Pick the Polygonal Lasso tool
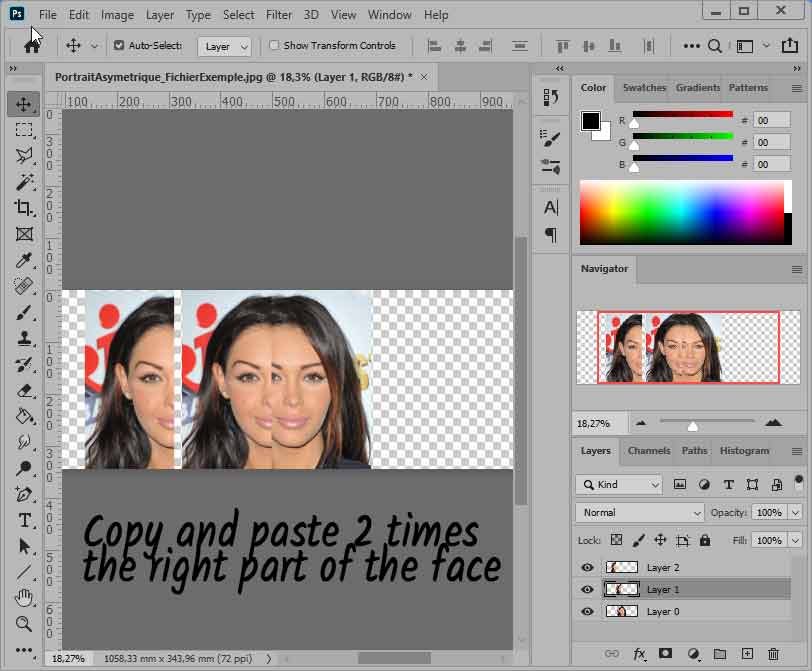 point(24,155)
